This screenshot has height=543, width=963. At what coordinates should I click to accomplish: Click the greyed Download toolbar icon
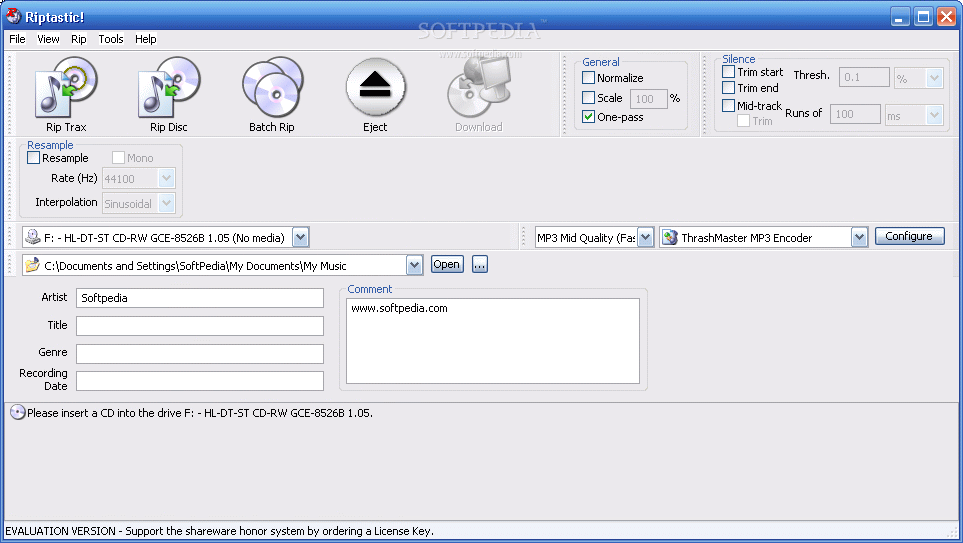tap(478, 87)
